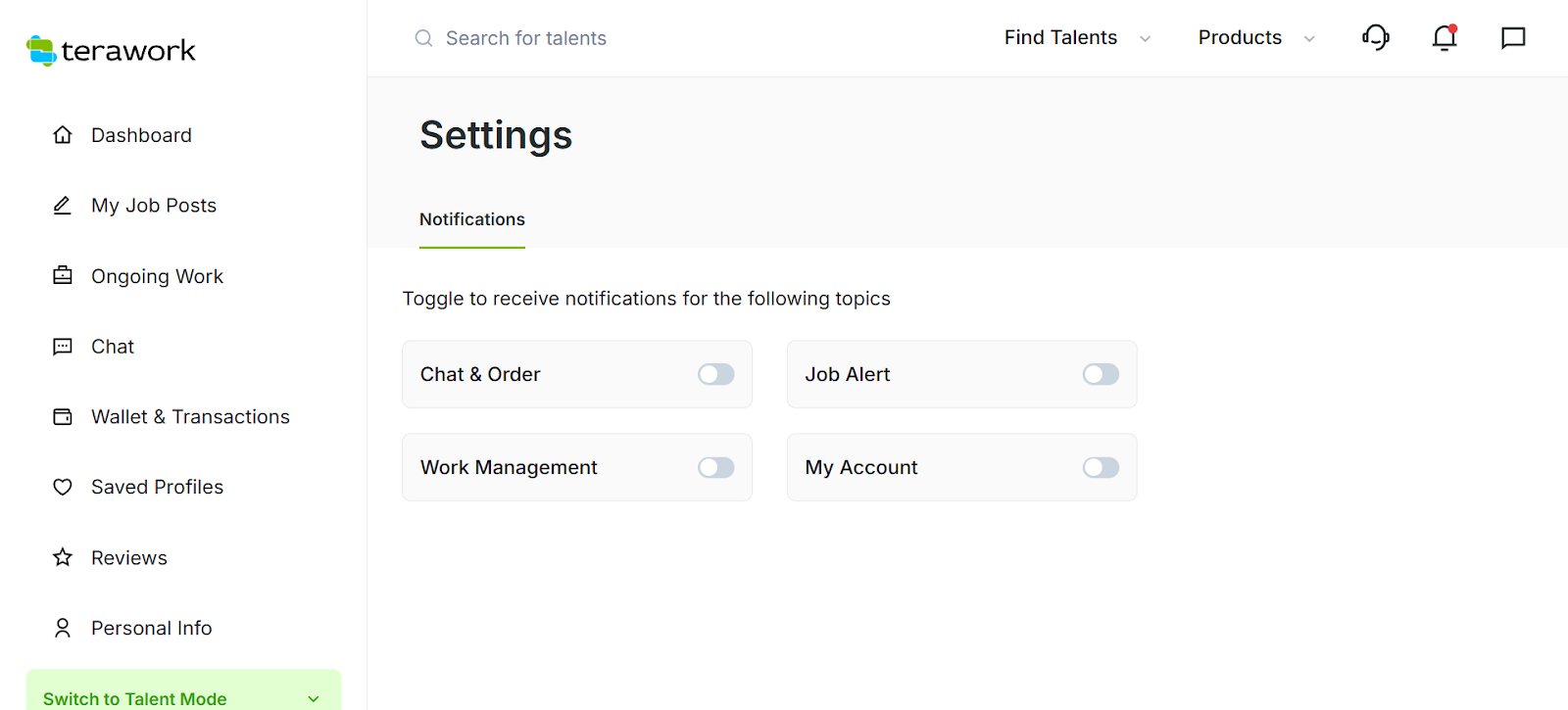Click the Saved Profiles heart icon

pyautogui.click(x=63, y=487)
